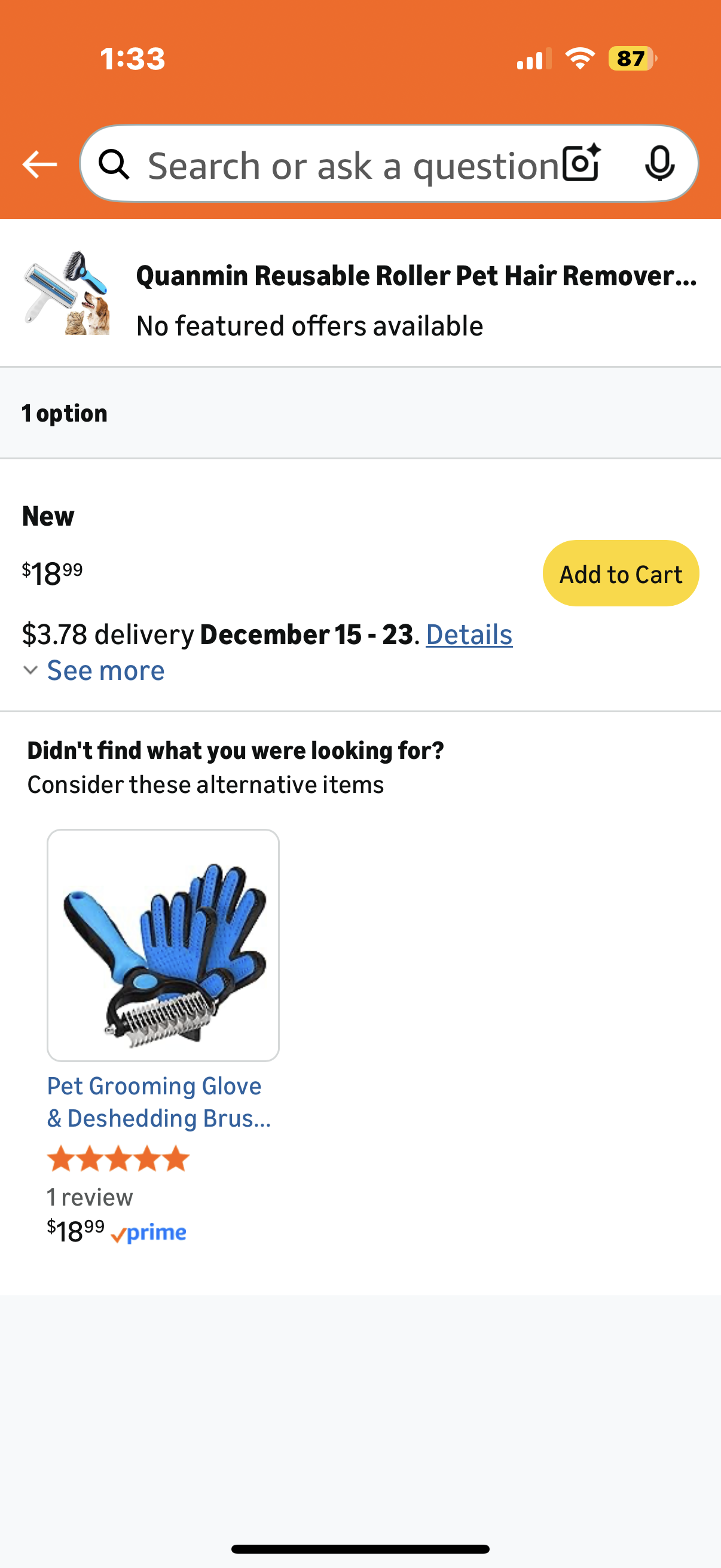Tap the Wi-Fi icon in the status bar
721x1568 pixels.
[x=579, y=59]
